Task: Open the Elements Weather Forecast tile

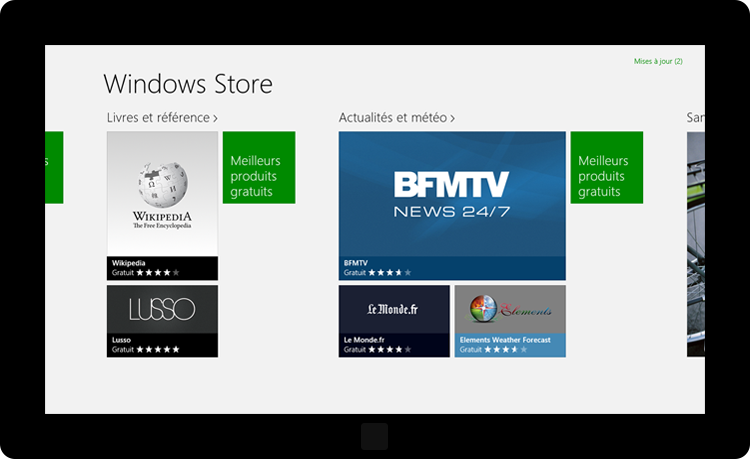Action: pos(510,309)
